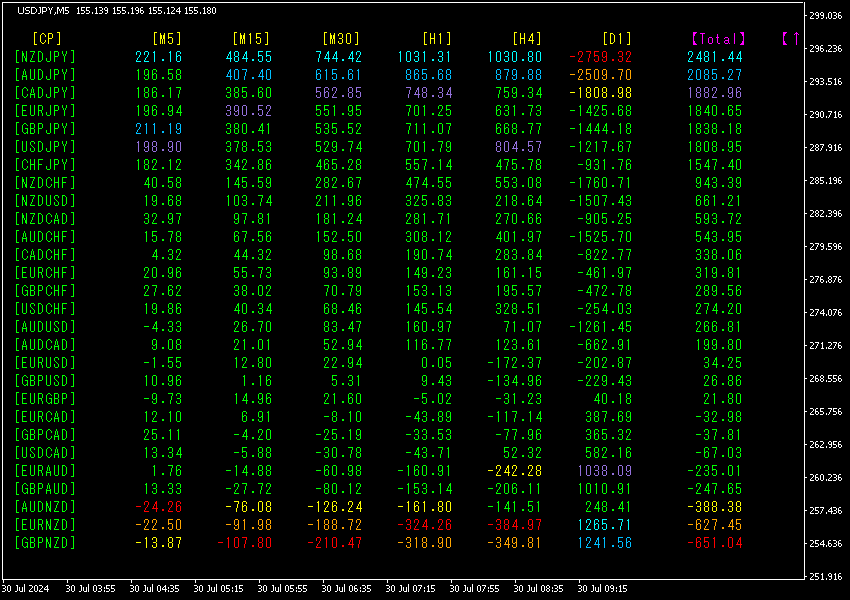Select the [EURAUD] pair label
Image resolution: width=850 pixels, height=600 pixels.
pos(45,471)
